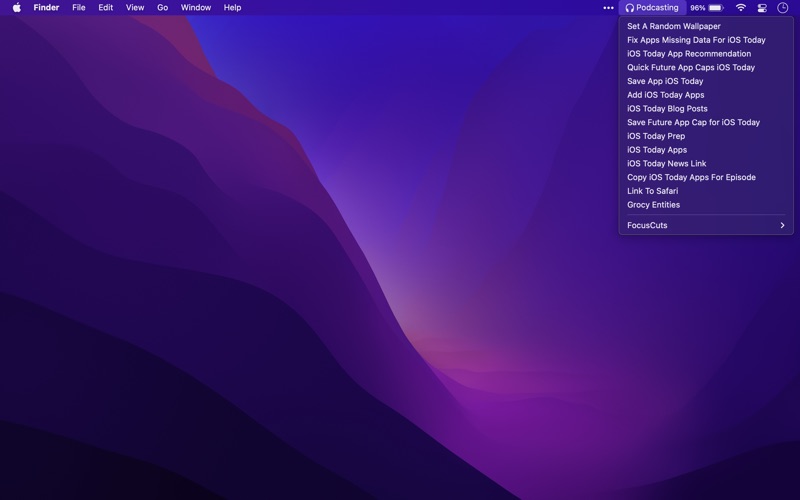Open the Wi-Fi status menu
This screenshot has height=500, width=800.
pos(741,8)
